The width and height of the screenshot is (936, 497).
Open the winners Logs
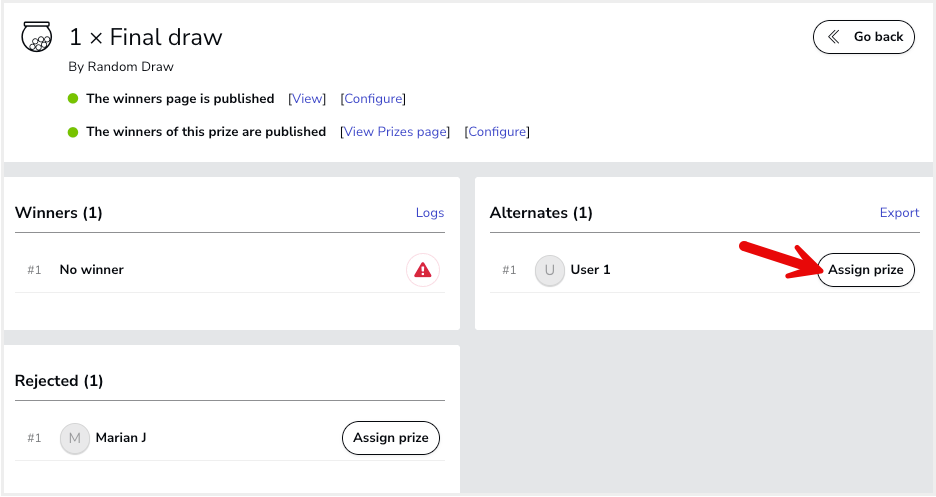tap(430, 212)
